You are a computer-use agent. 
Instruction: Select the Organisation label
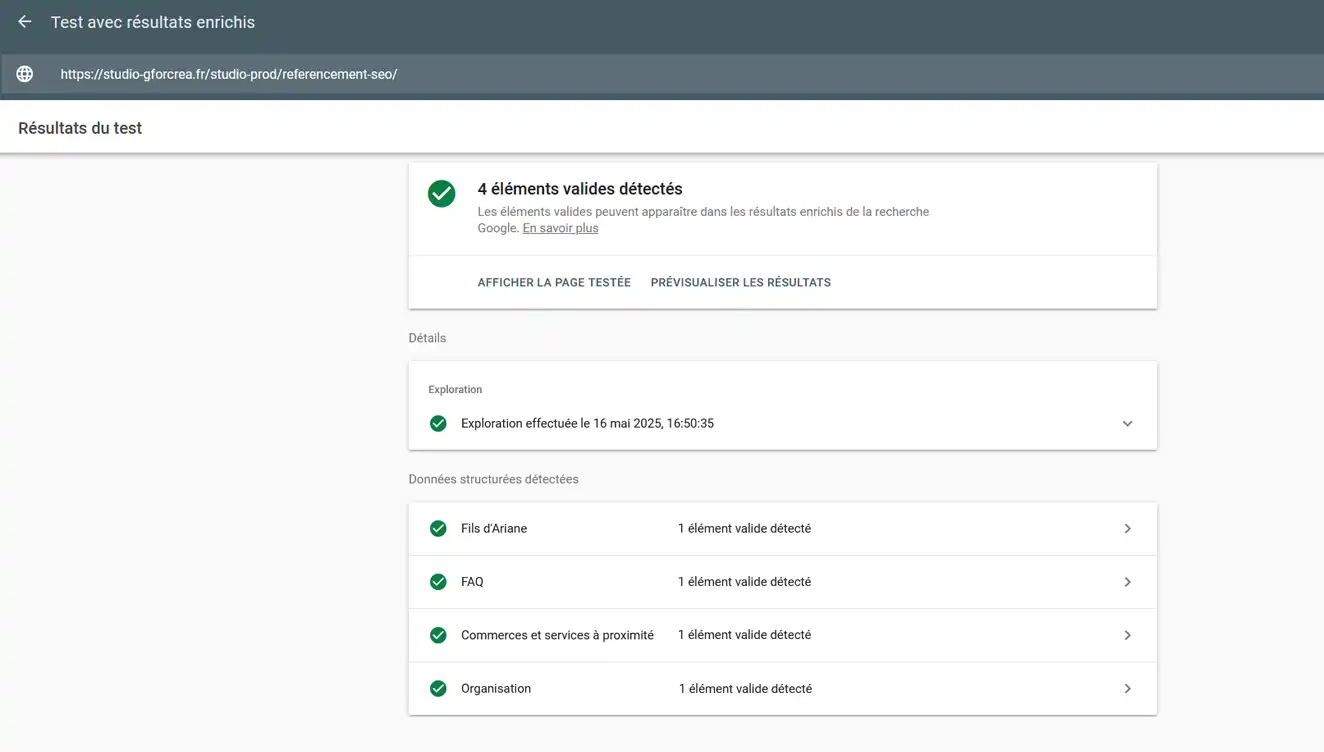tap(496, 689)
